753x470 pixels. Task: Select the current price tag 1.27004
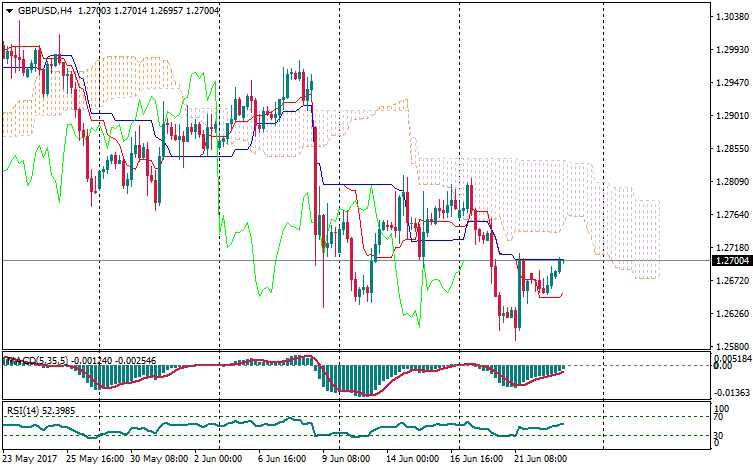731,261
